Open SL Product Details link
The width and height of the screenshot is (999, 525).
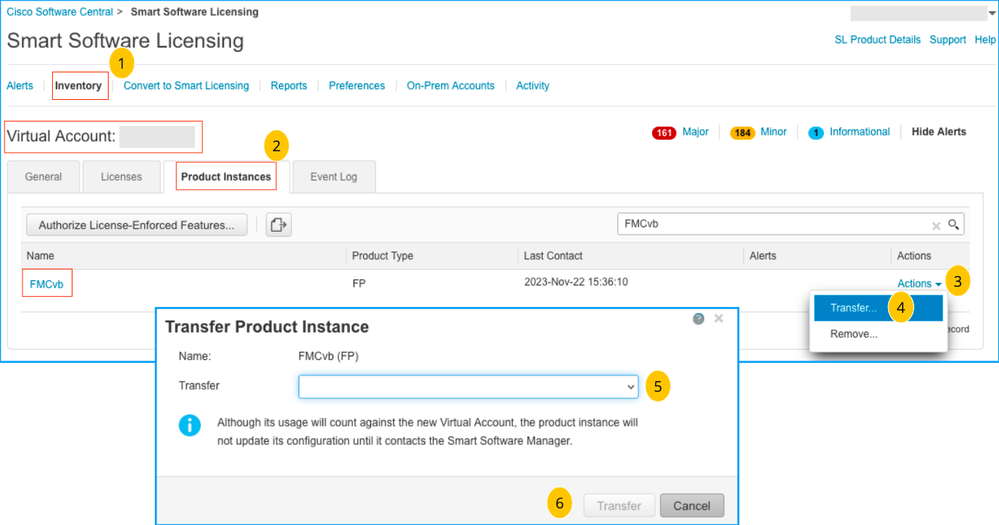(x=877, y=40)
